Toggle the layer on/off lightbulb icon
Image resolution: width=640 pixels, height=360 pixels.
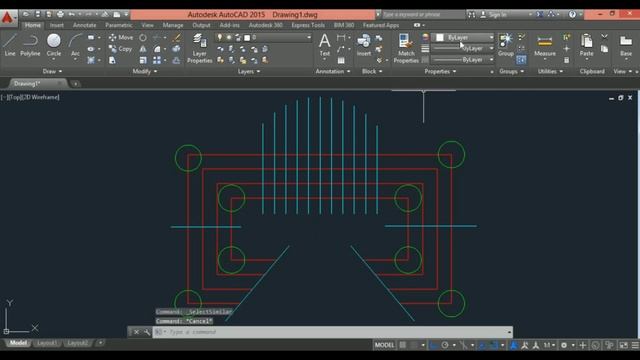pyautogui.click(x=220, y=38)
